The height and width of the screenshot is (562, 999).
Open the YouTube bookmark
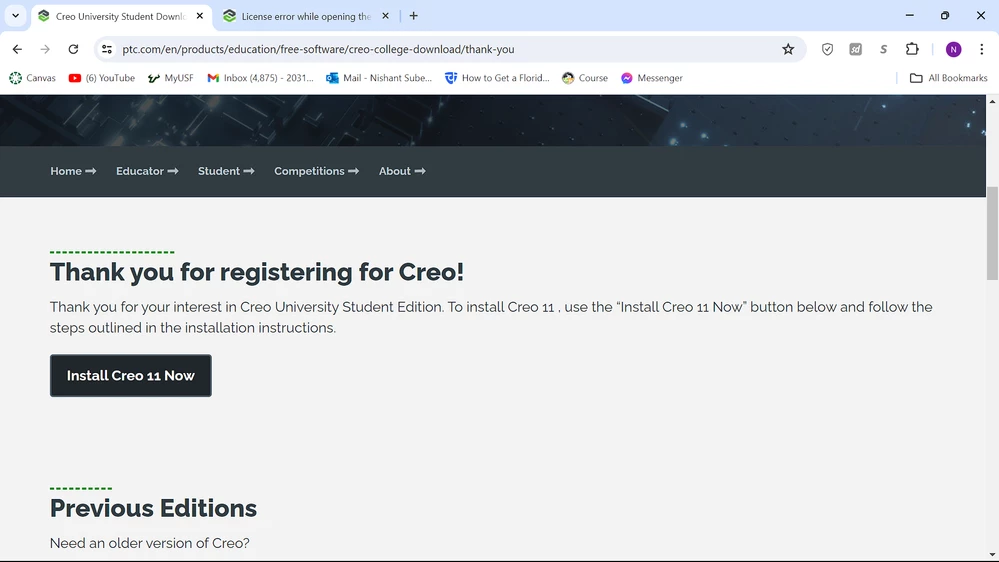pos(102,78)
